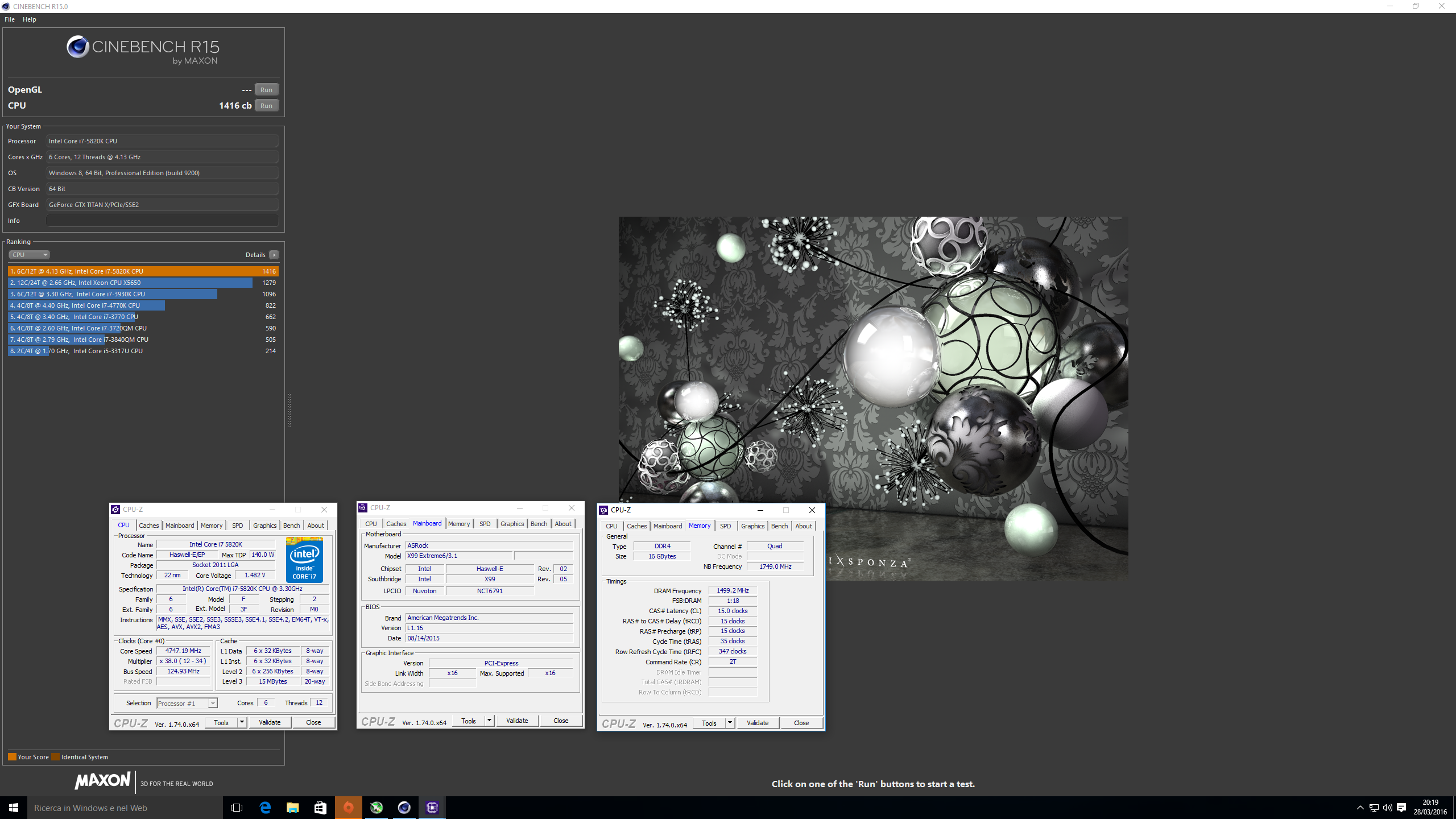Select the i5-3317U ranking row
Viewport: 1456px width, 819px height.
(143, 351)
